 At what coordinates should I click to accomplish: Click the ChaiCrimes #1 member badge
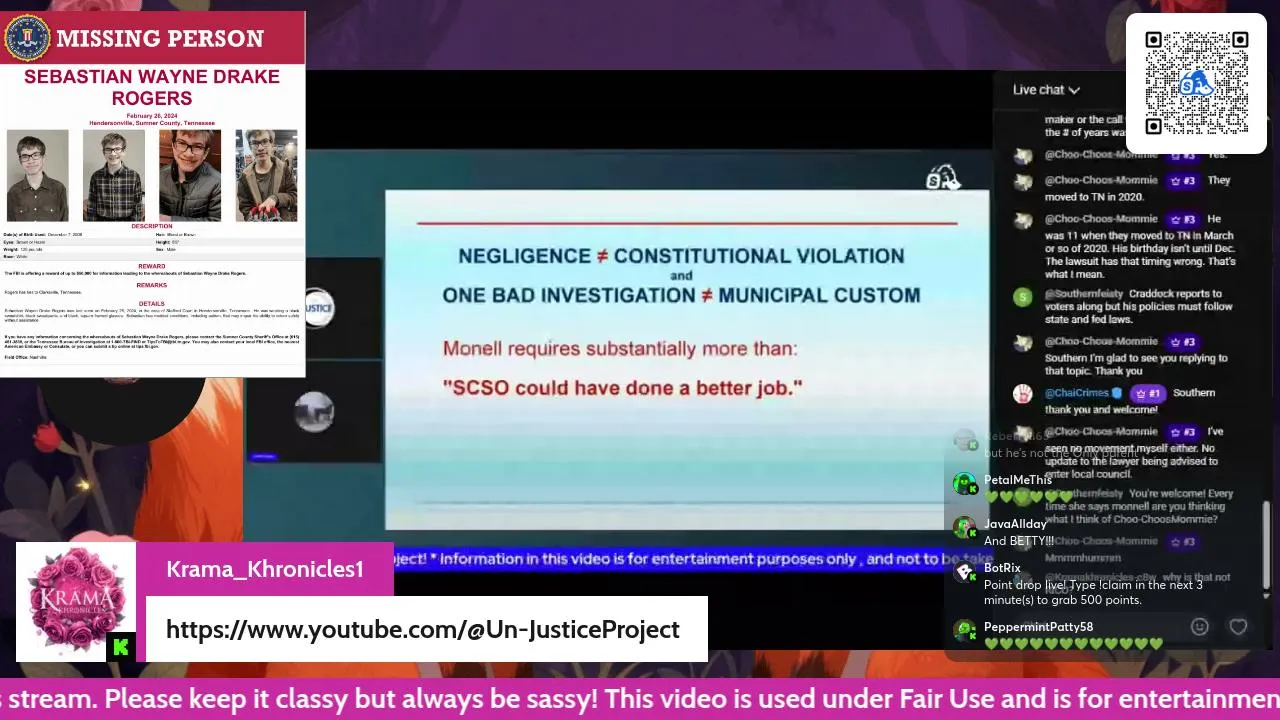(1146, 393)
